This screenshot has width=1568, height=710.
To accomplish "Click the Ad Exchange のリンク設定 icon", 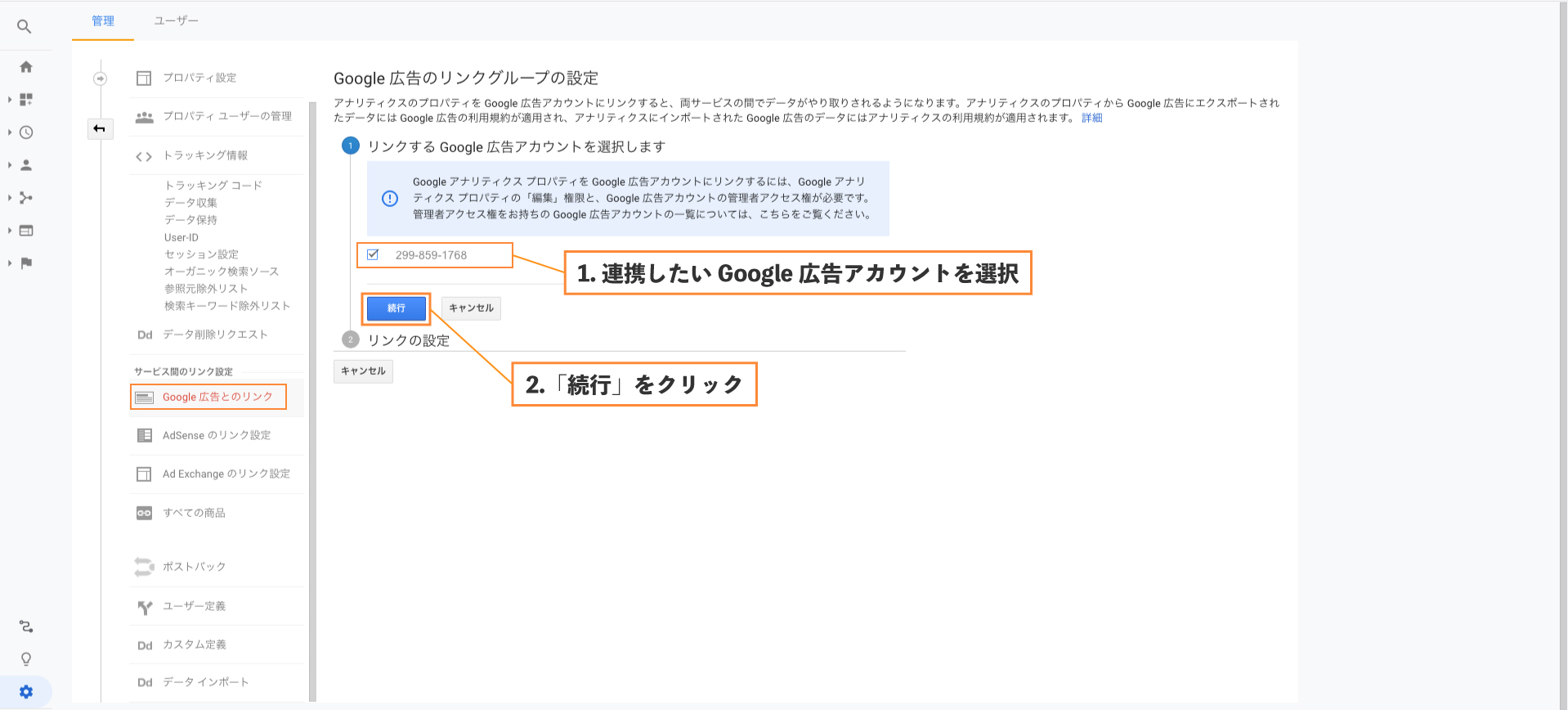I will pyautogui.click(x=144, y=474).
